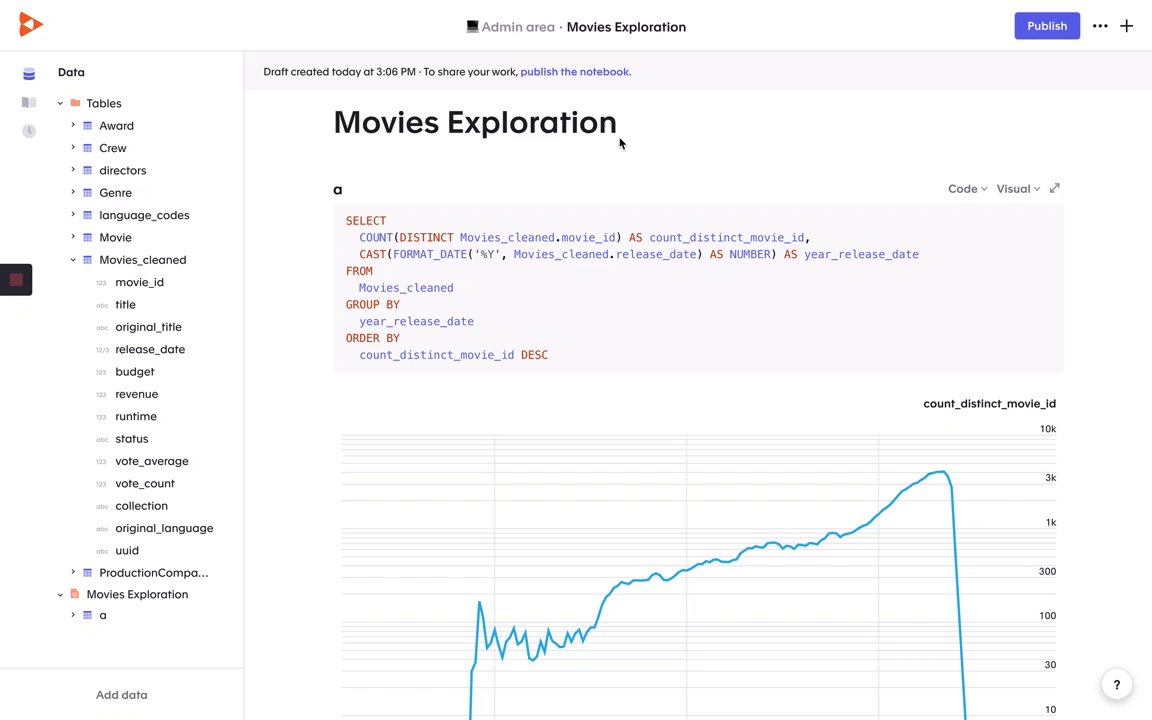
Task: Click the Movies Exploration notebook file icon
Action: (x=75, y=594)
